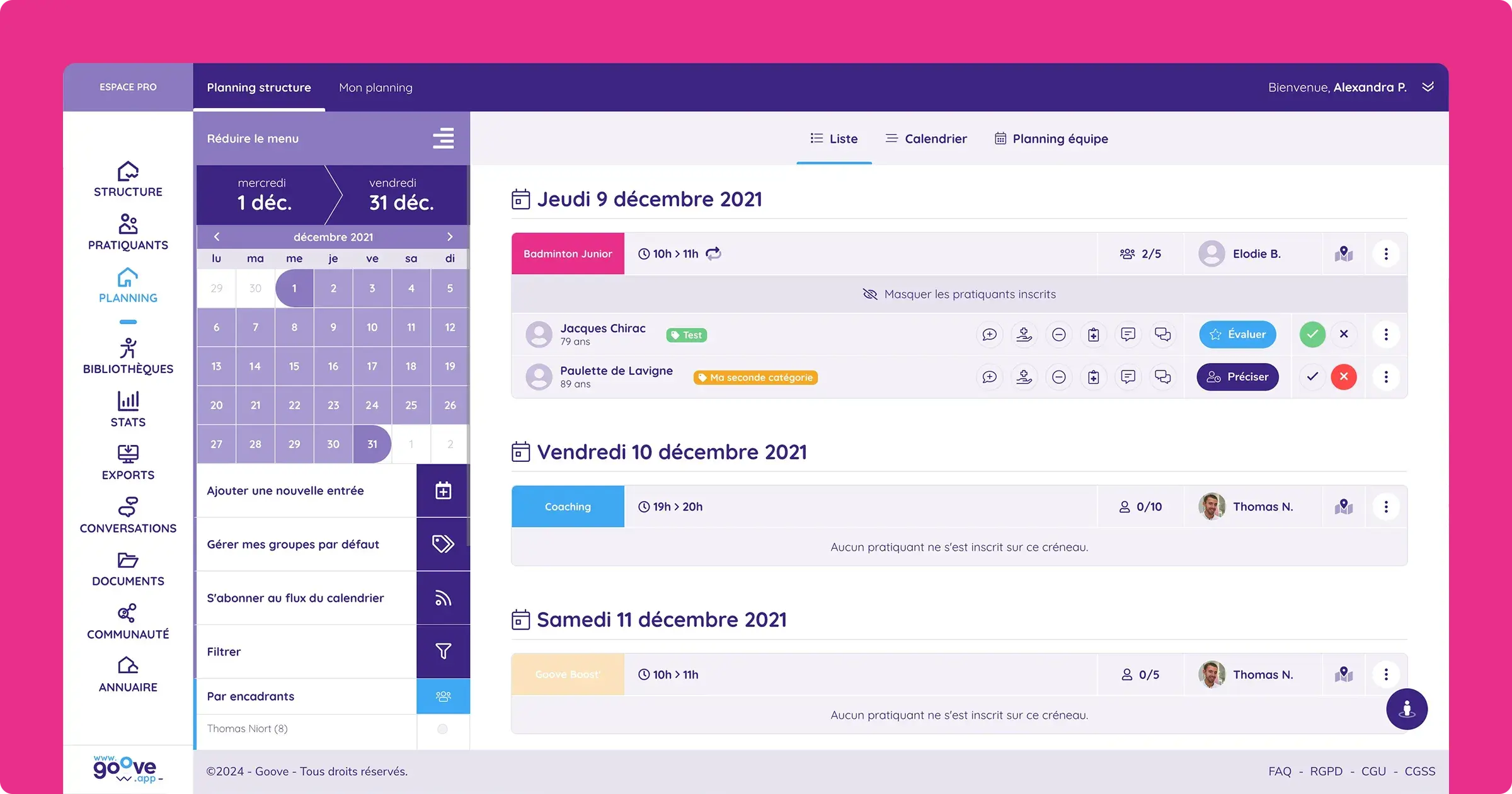This screenshot has height=794, width=1512.
Task: Toggle visibility of registered practitioners
Action: (x=959, y=294)
